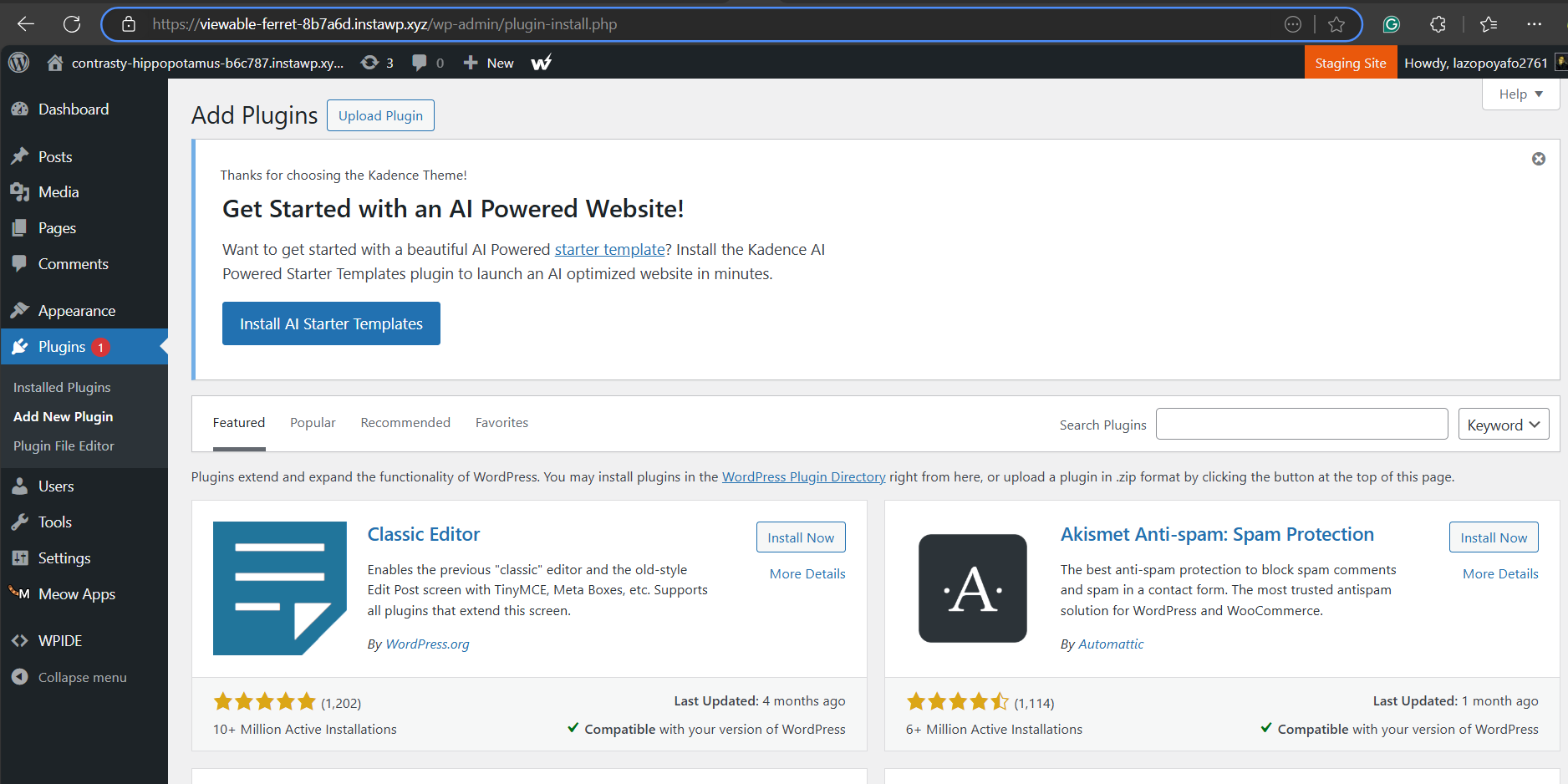The image size is (1568, 784).
Task: Open the Dashboard menu item
Action: tap(84, 109)
